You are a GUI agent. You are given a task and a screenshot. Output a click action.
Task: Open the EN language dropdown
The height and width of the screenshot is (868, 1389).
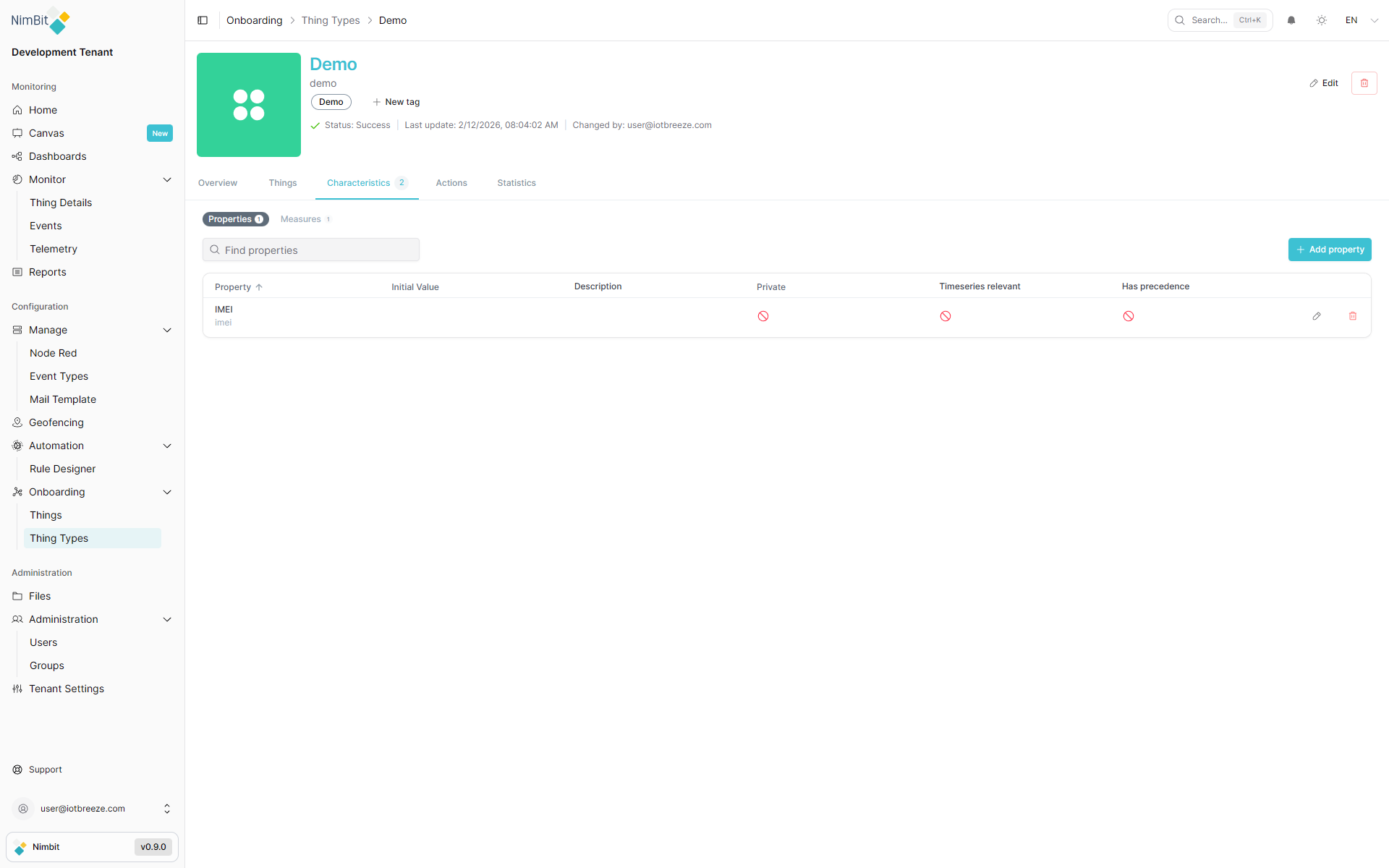[1362, 20]
